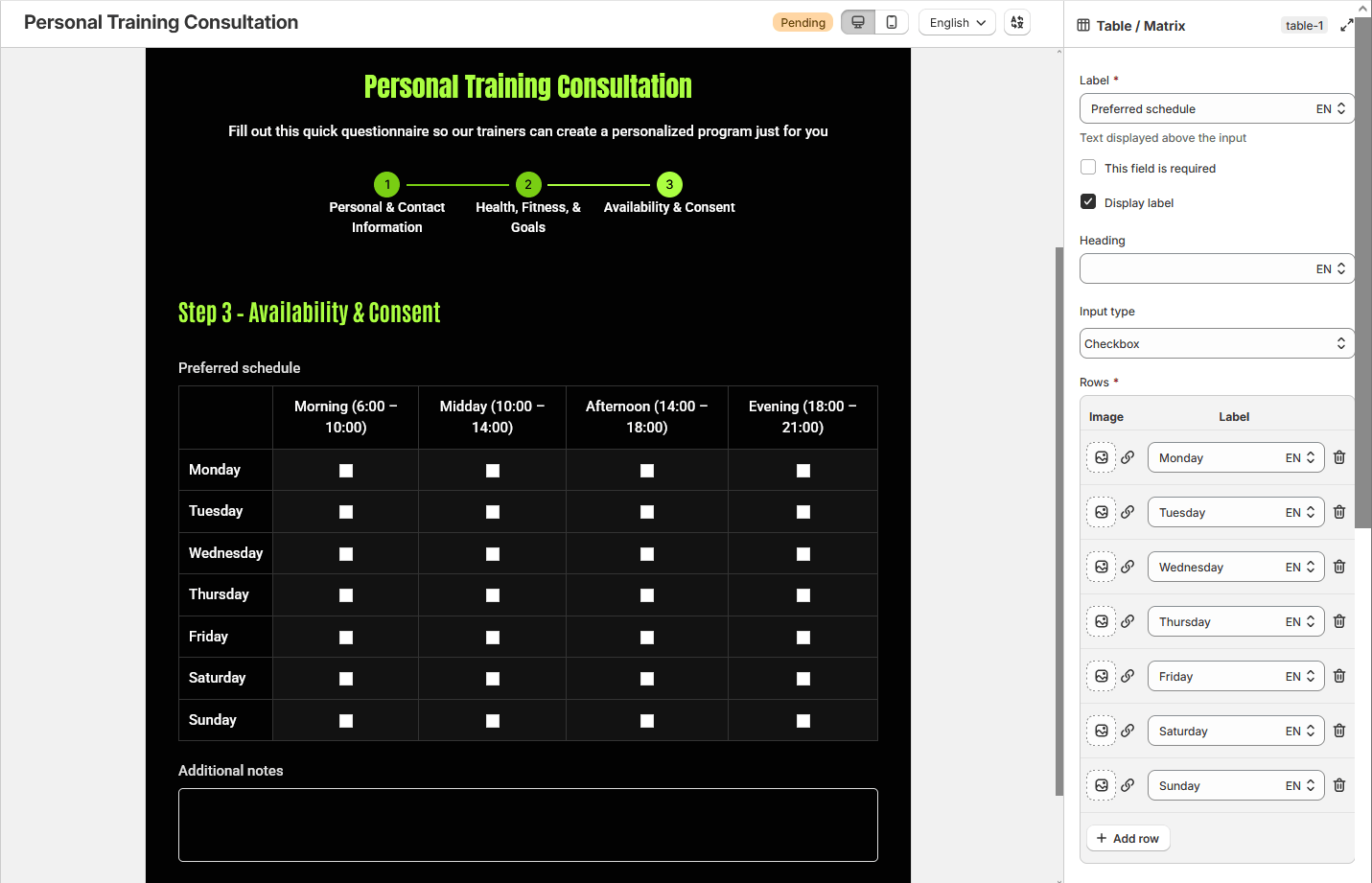The image size is (1372, 883).
Task: Go to step 3 Availability & Consent
Action: click(669, 184)
